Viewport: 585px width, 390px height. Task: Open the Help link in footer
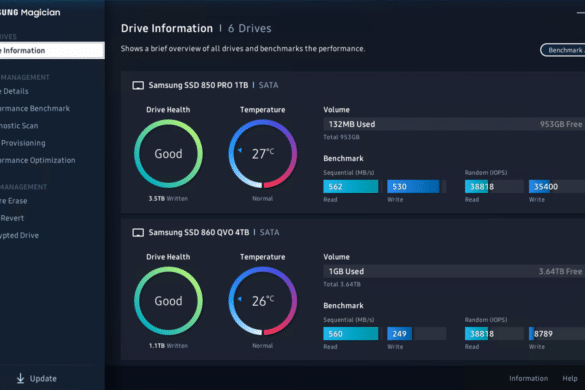point(570,378)
